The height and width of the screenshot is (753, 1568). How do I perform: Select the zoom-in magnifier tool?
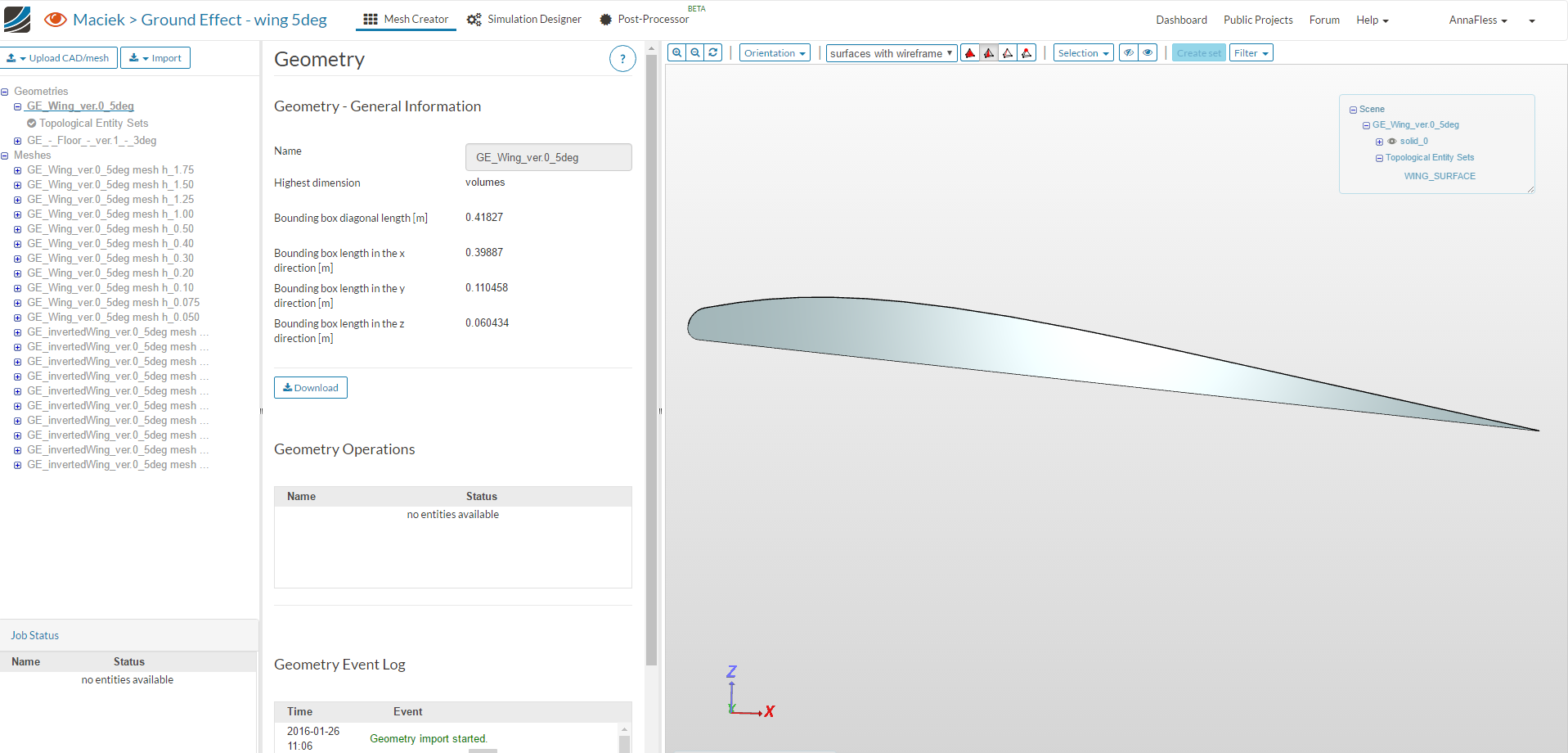point(676,52)
